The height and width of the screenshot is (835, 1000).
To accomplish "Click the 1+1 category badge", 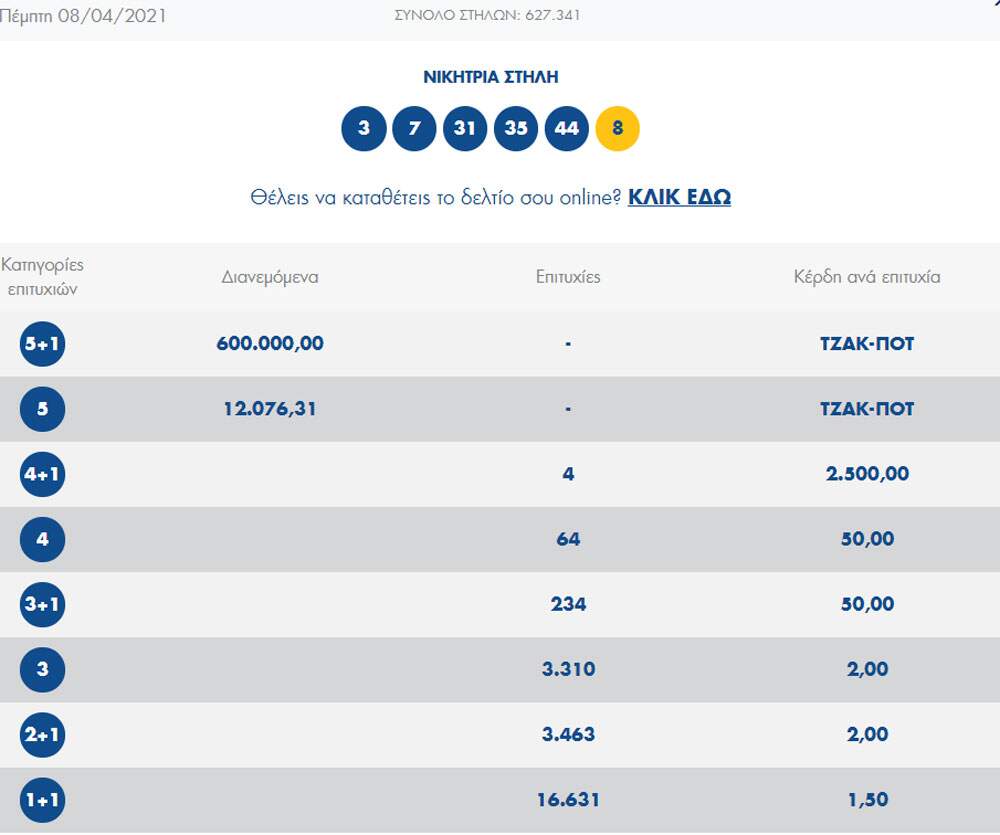I will pos(42,800).
